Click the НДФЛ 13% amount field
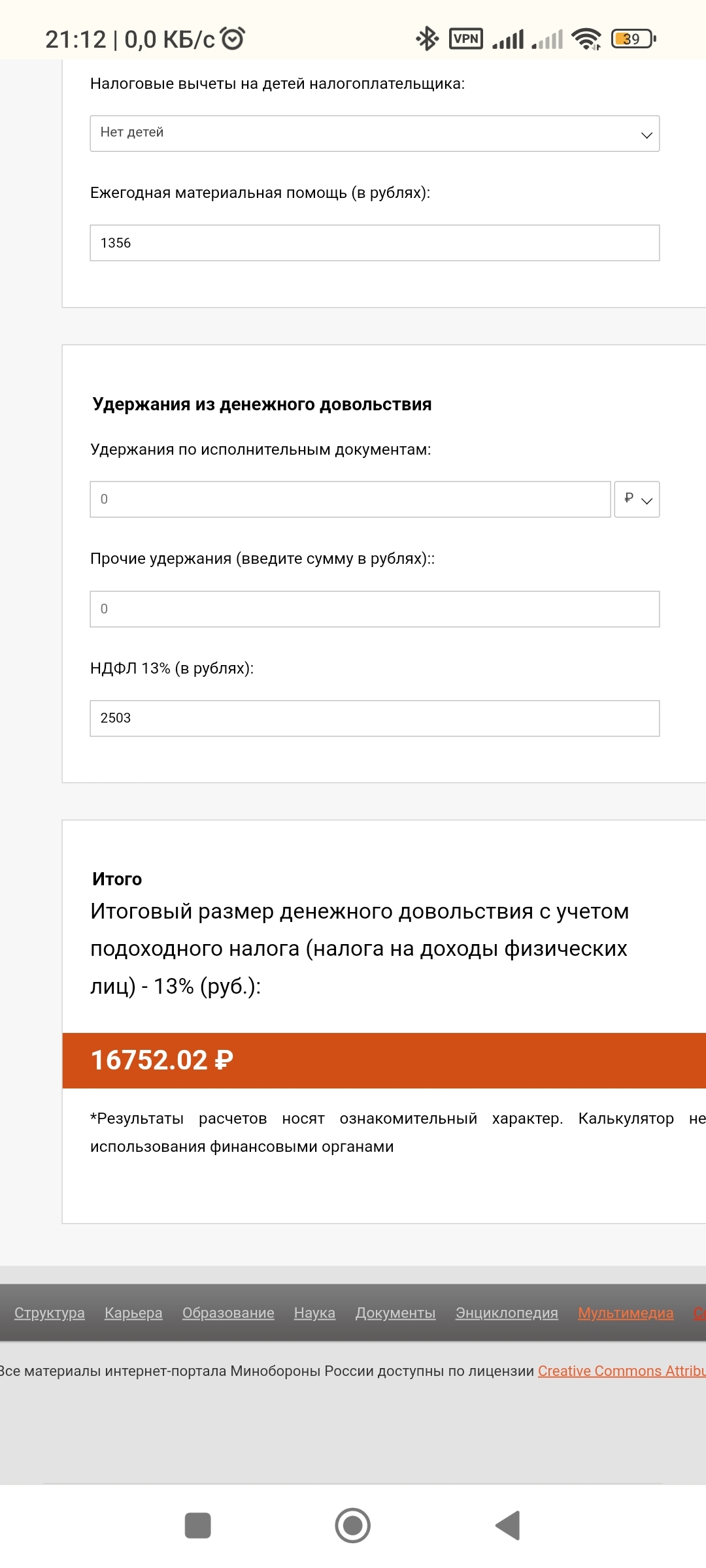The height and width of the screenshot is (1568, 706). tap(375, 718)
